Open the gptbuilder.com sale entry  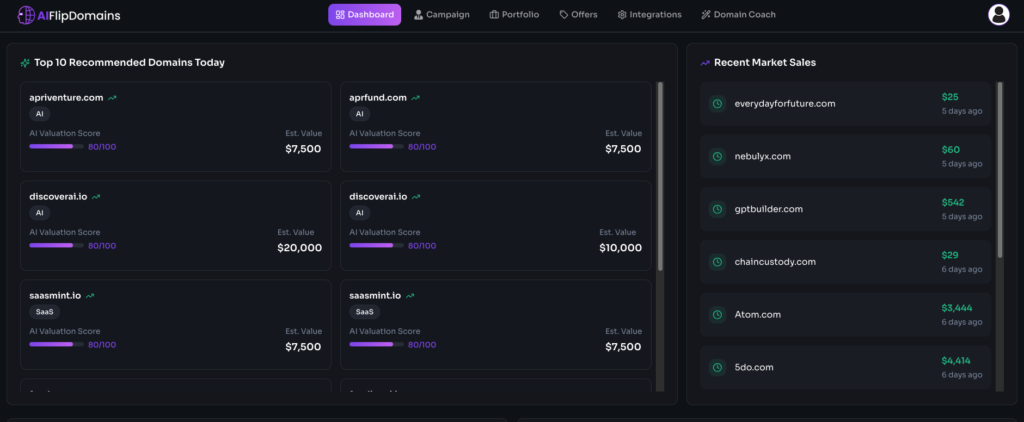[845, 209]
